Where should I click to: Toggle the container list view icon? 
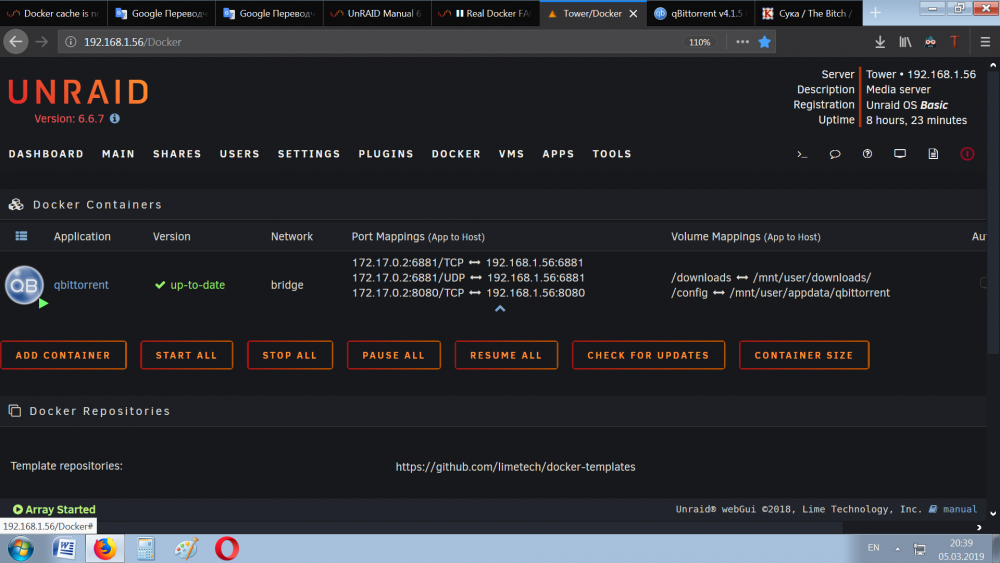pyautogui.click(x=21, y=236)
